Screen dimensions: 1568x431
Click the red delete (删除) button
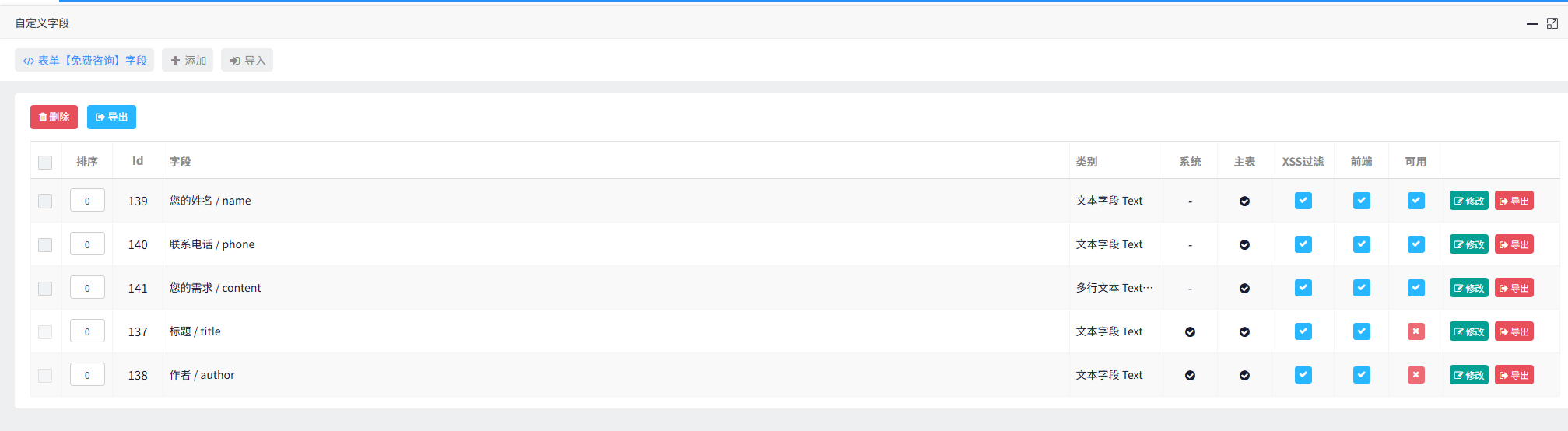(54, 117)
